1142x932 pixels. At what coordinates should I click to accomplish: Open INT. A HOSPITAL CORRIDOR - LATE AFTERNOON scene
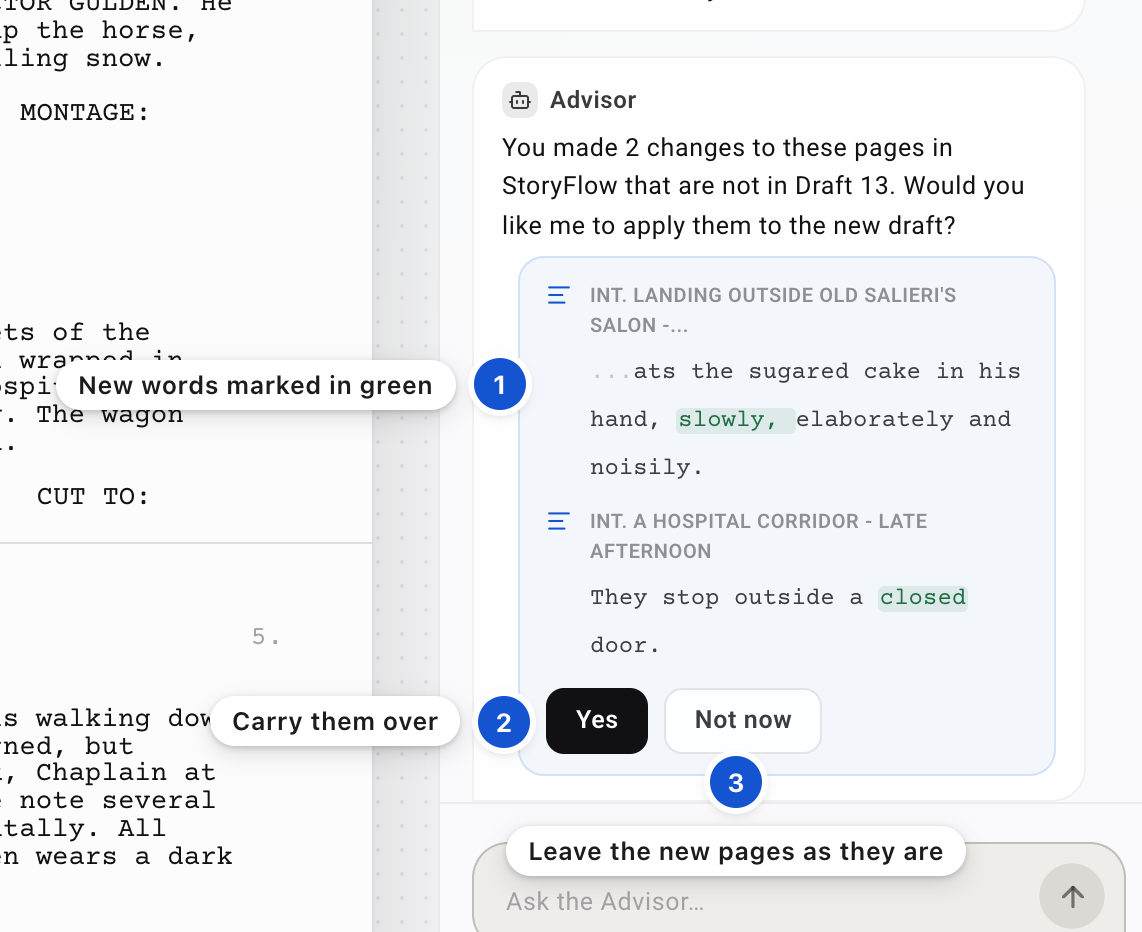758,537
